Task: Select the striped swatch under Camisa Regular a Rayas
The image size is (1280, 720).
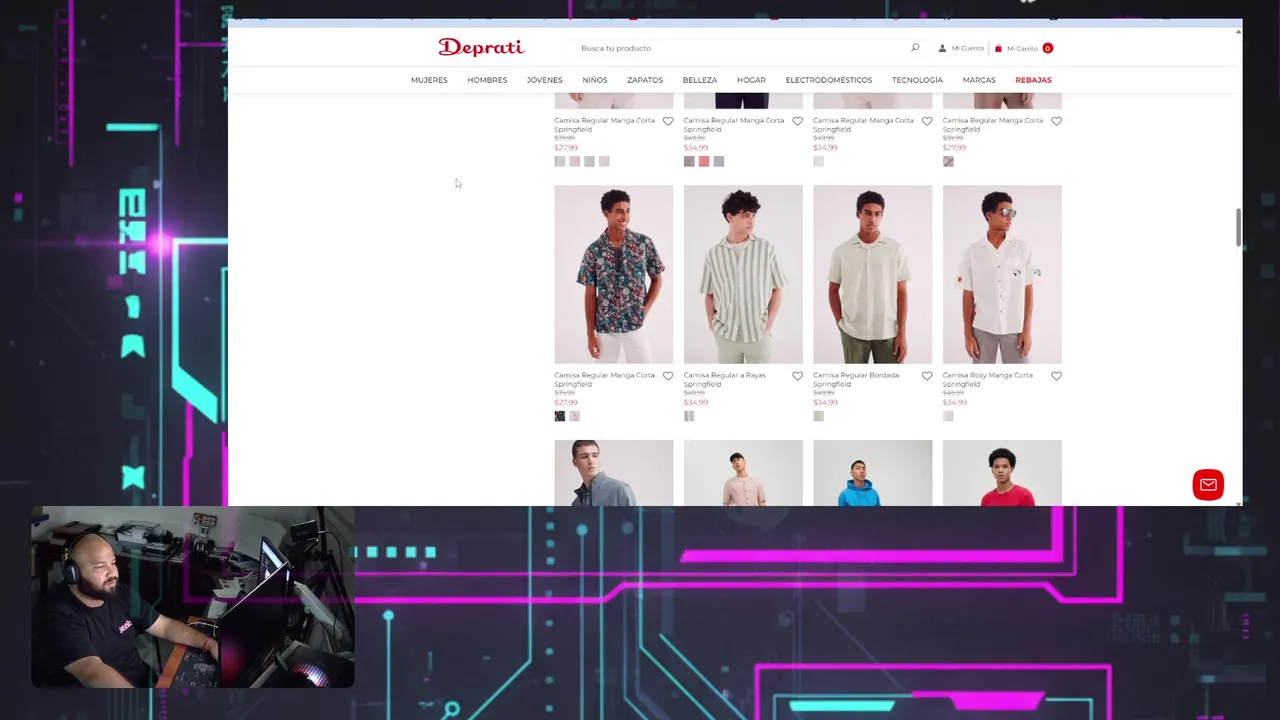Action: pyautogui.click(x=689, y=416)
